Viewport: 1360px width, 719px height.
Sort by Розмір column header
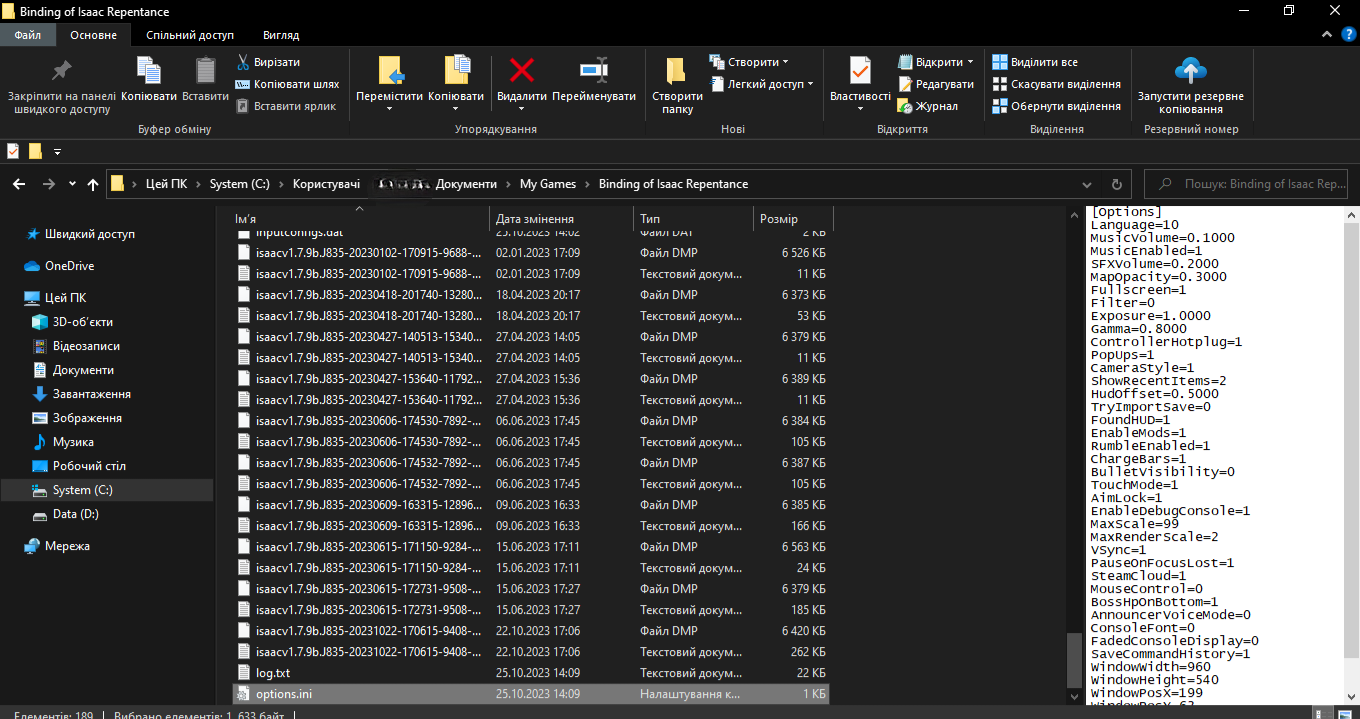(x=793, y=219)
